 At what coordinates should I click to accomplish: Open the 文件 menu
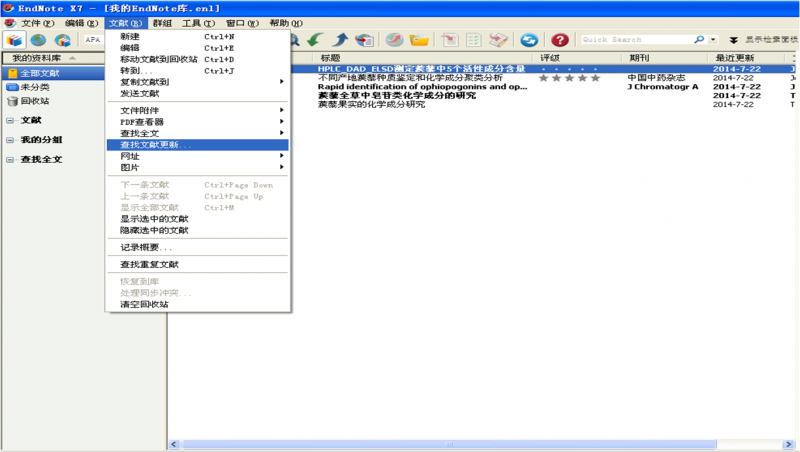[x=37, y=23]
